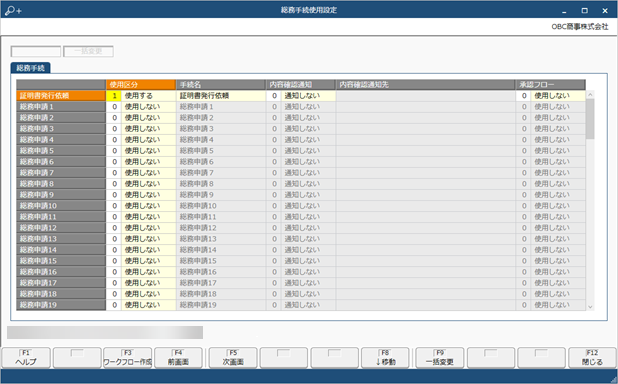Select row header 総務申請5
The image size is (618, 384).
[61, 151]
